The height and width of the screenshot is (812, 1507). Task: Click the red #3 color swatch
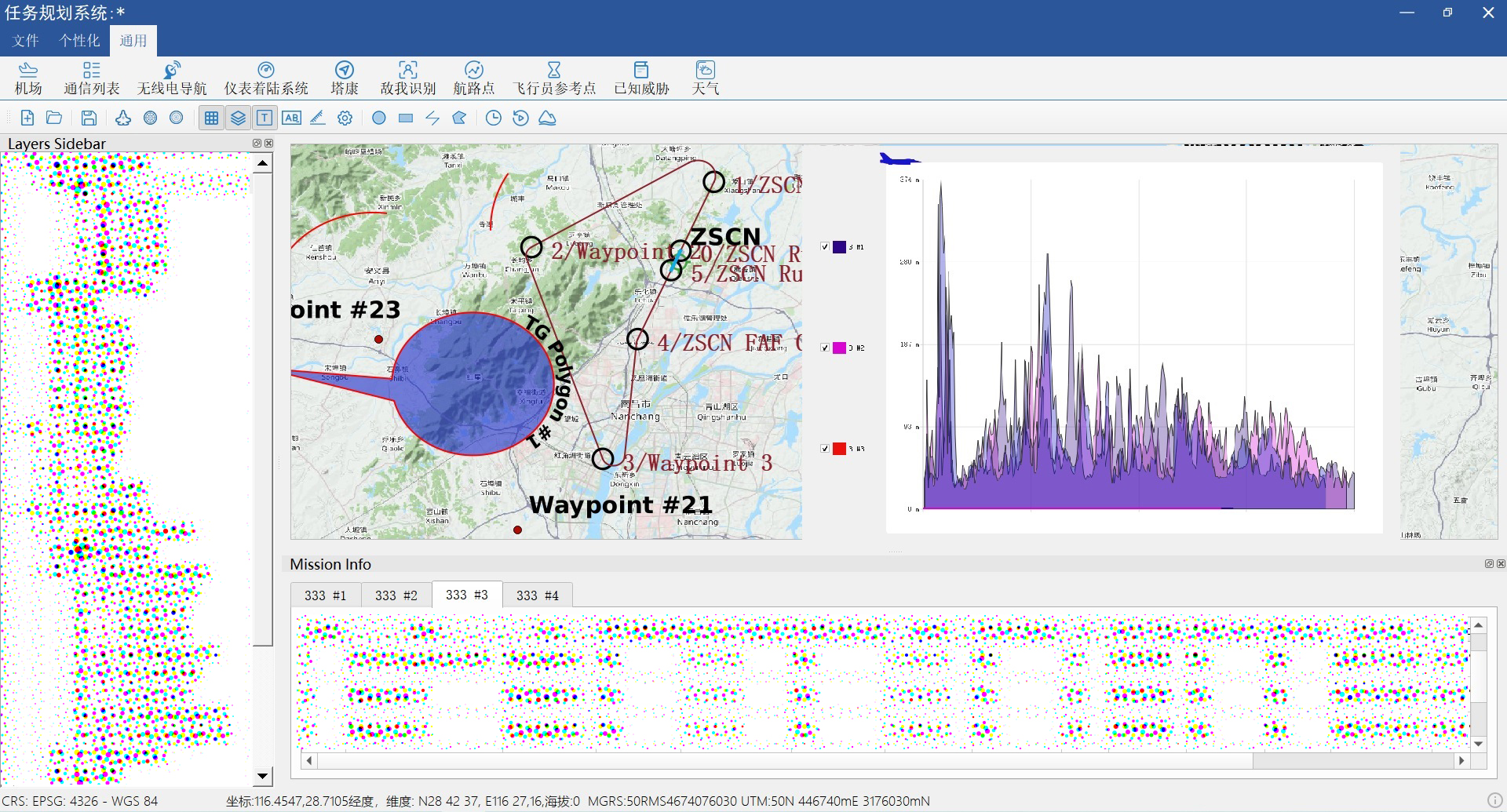pyautogui.click(x=839, y=449)
